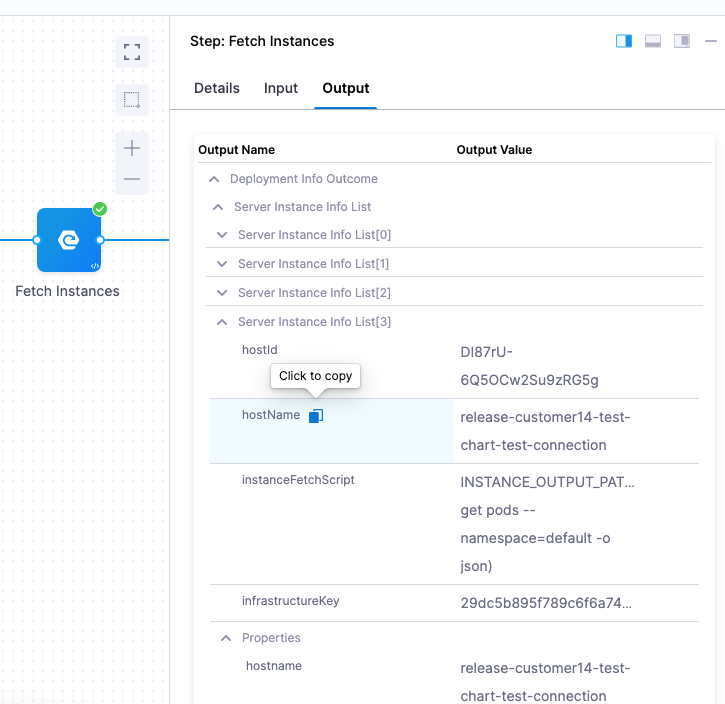
Task: Collapse Server Instance Info List[3]
Action: tap(222, 322)
